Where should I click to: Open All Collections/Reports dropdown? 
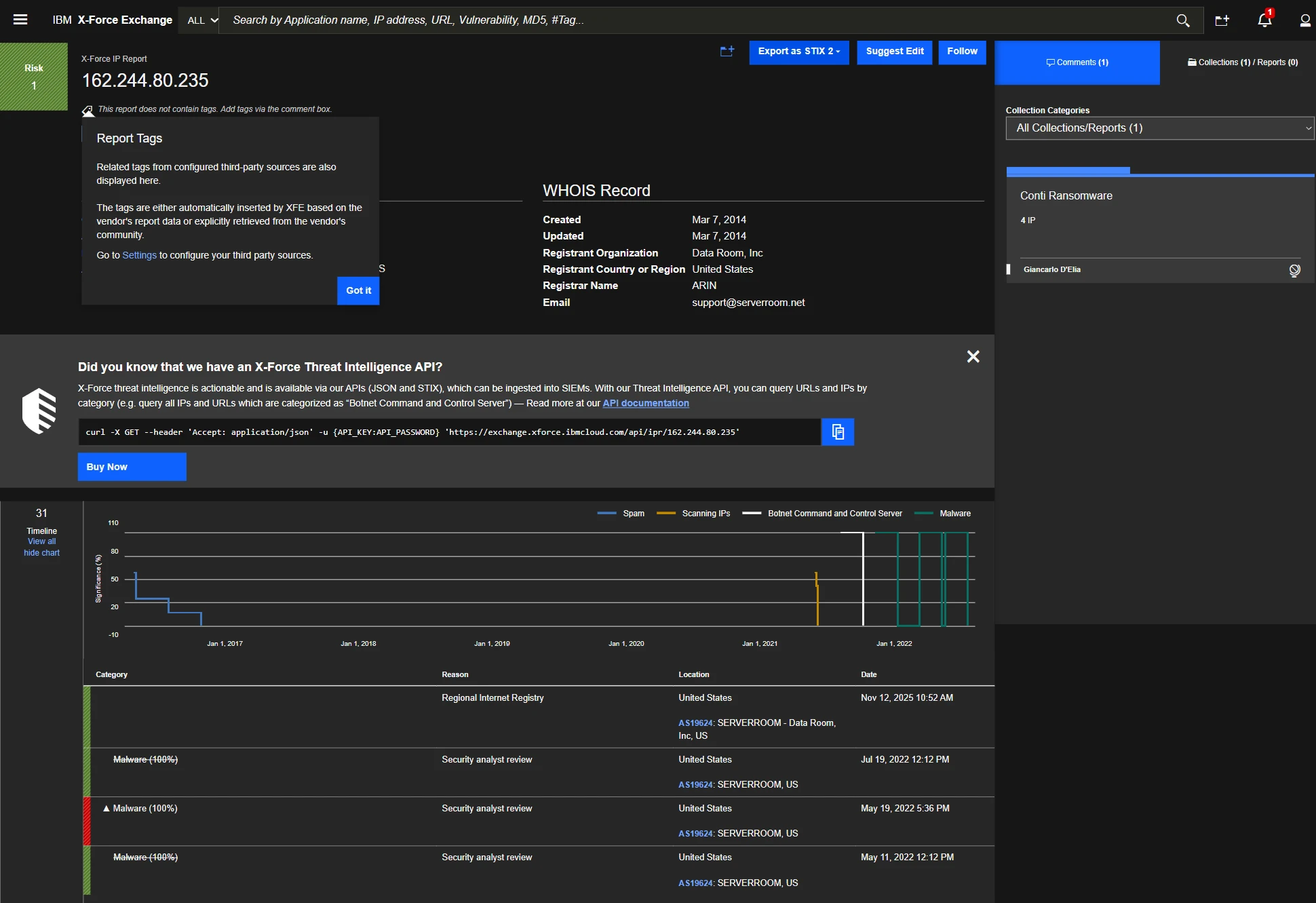[1160, 128]
